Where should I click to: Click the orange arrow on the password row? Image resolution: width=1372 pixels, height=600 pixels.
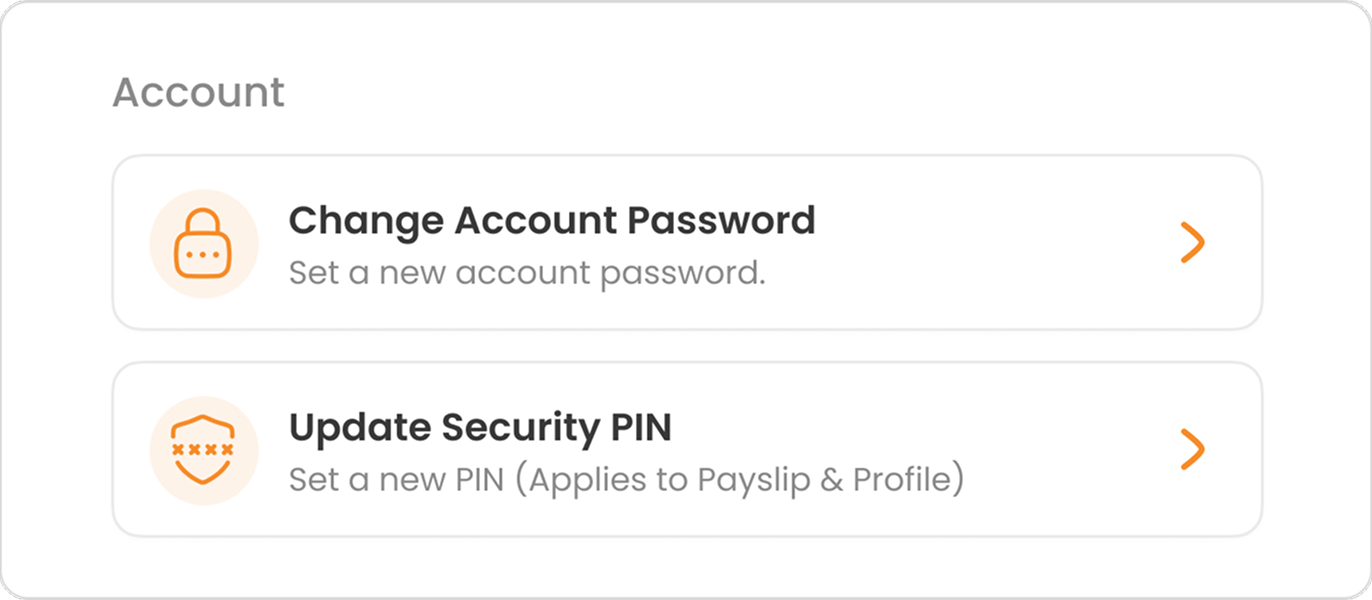coord(1192,243)
